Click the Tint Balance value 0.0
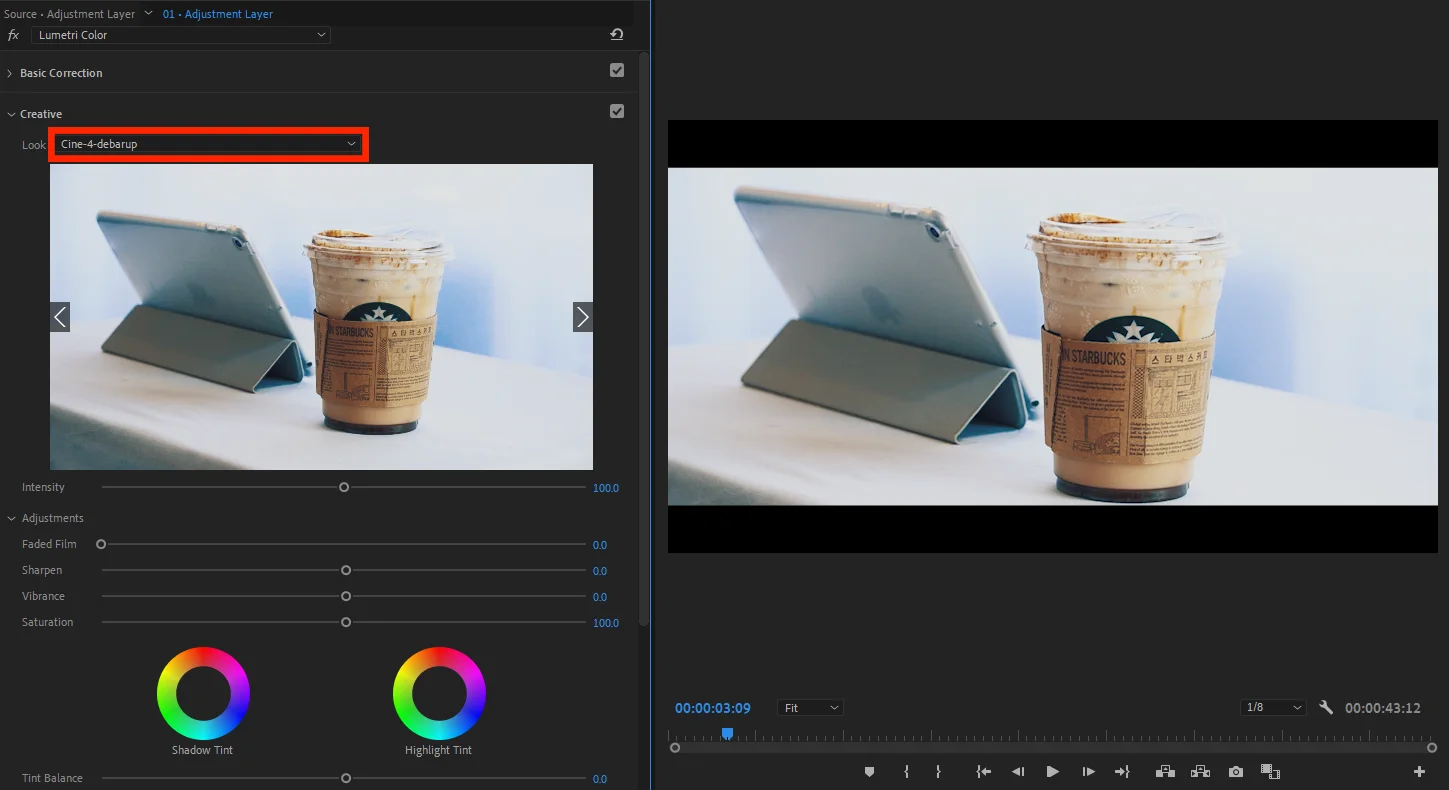The height and width of the screenshot is (790, 1449). [x=600, y=779]
